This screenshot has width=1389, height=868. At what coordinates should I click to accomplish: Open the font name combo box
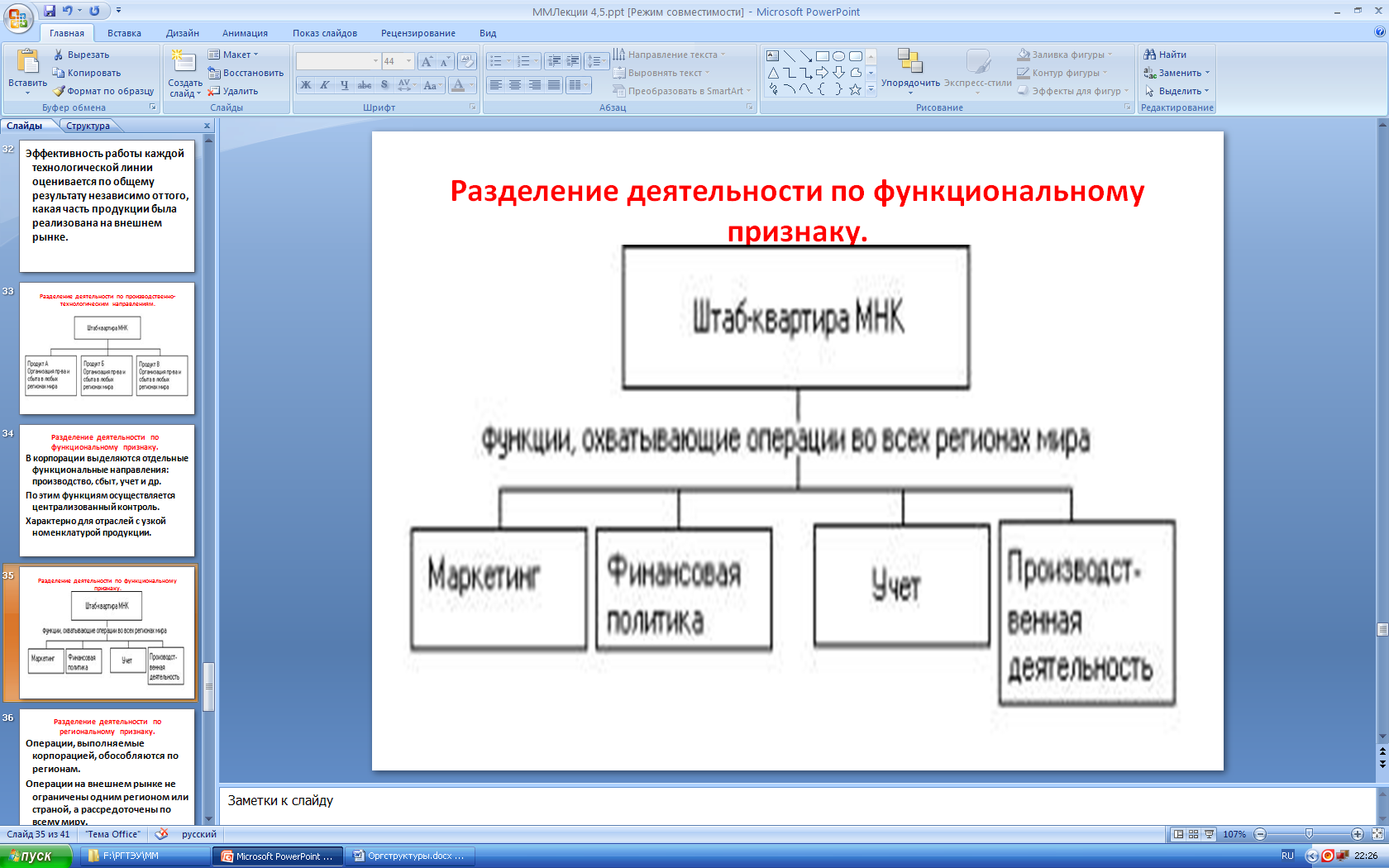338,61
